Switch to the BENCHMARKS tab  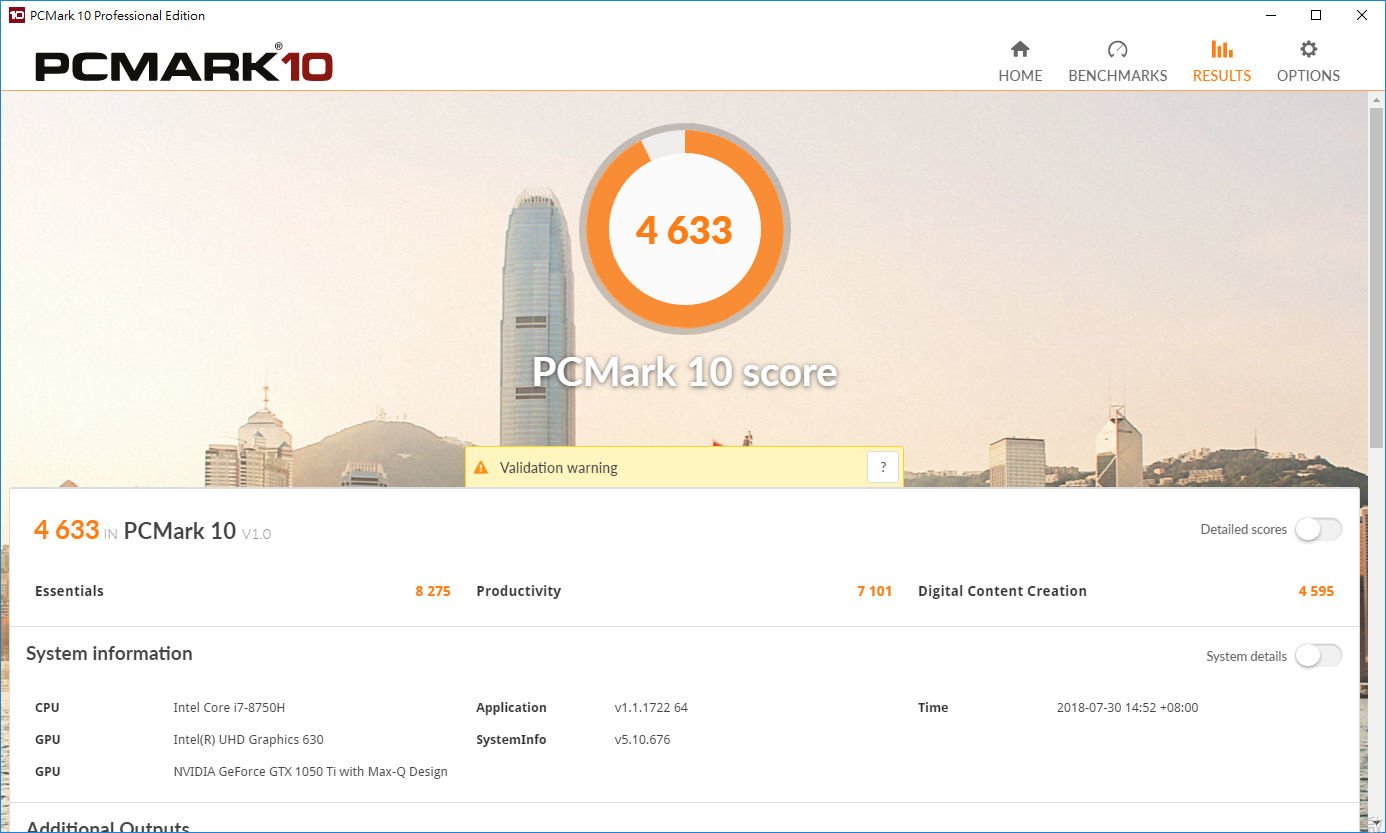coord(1117,62)
